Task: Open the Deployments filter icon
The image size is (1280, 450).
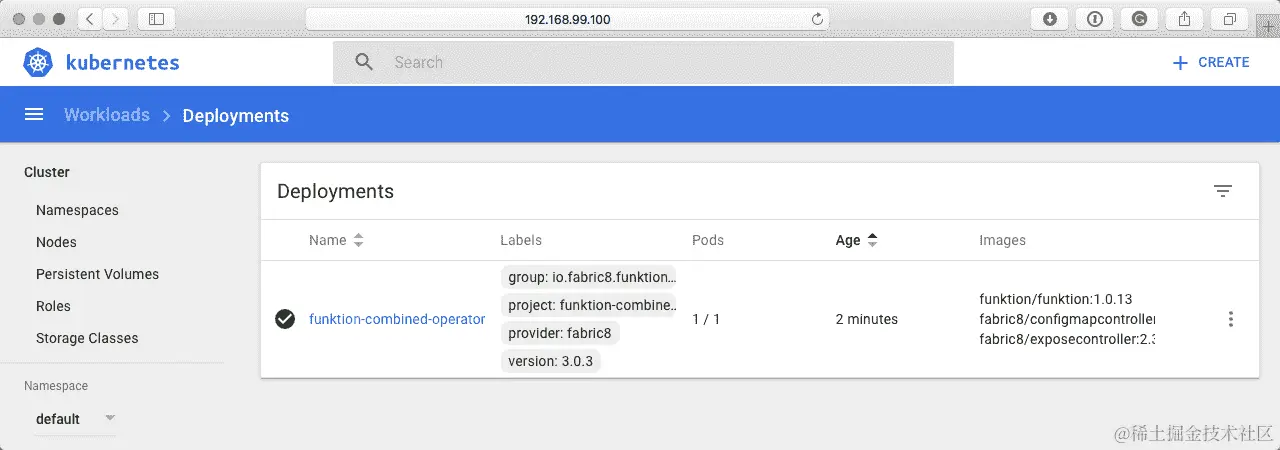Action: tap(1222, 191)
